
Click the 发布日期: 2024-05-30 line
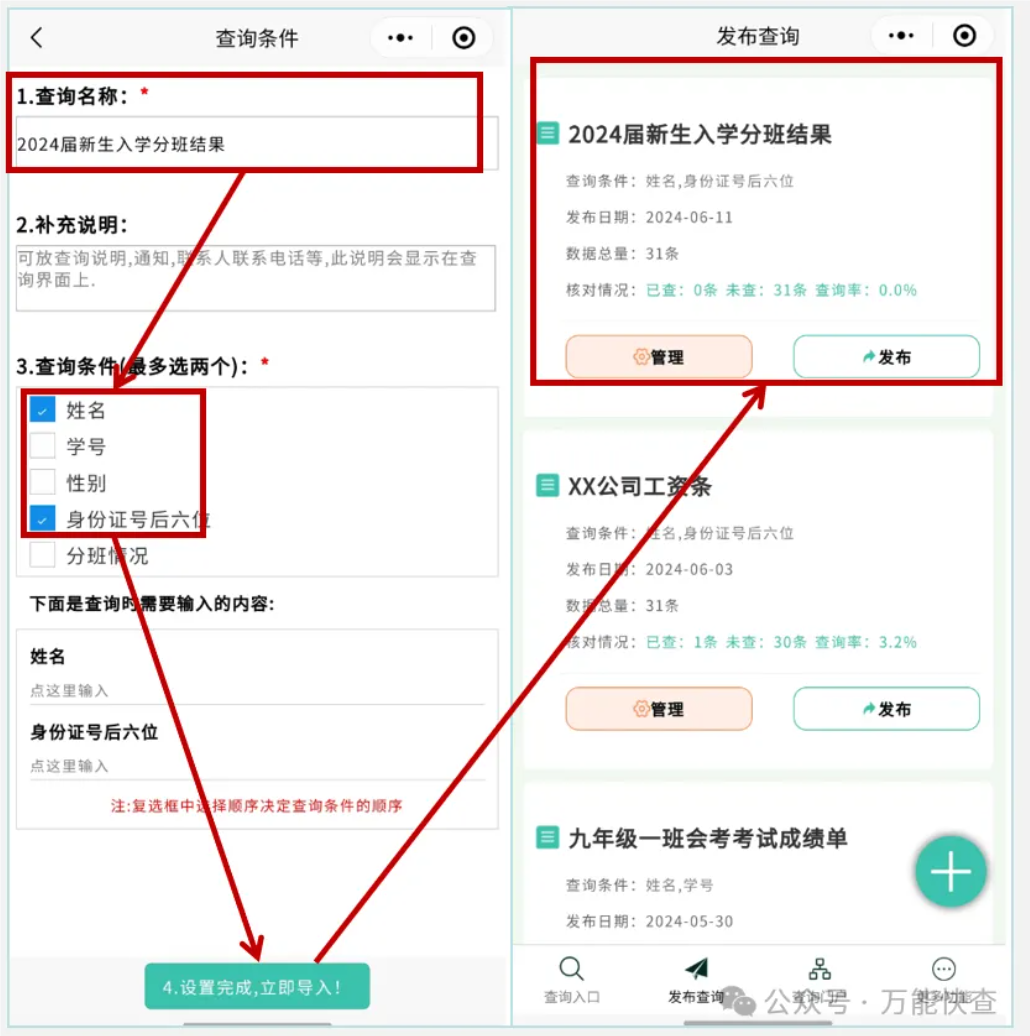coord(649,922)
